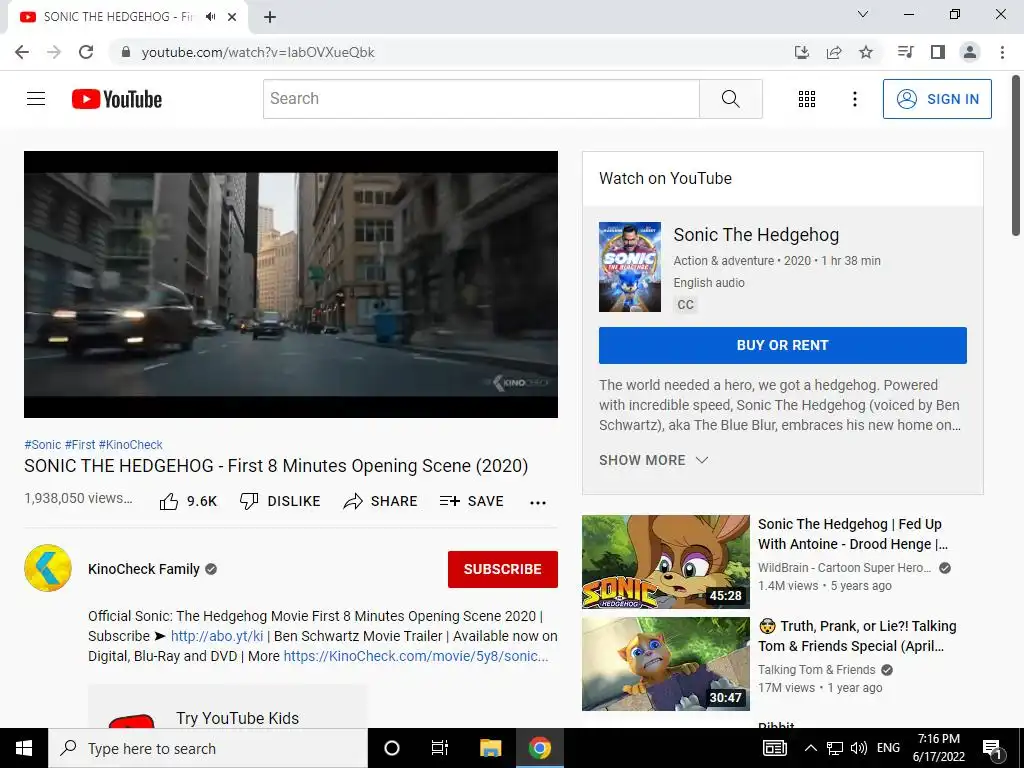Expand SHOW MORE movie description
1024x768 pixels.
pos(653,460)
